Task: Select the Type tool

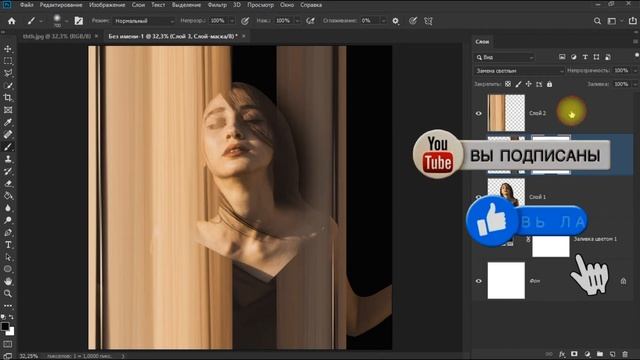Action: point(8,244)
